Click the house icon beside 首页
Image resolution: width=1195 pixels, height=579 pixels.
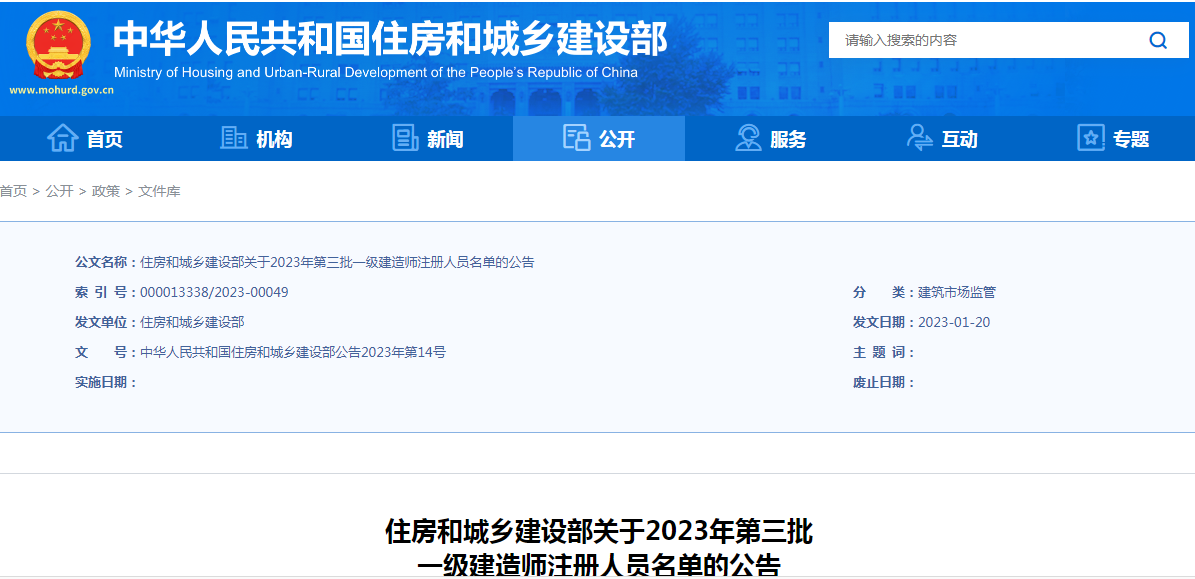tap(62, 138)
